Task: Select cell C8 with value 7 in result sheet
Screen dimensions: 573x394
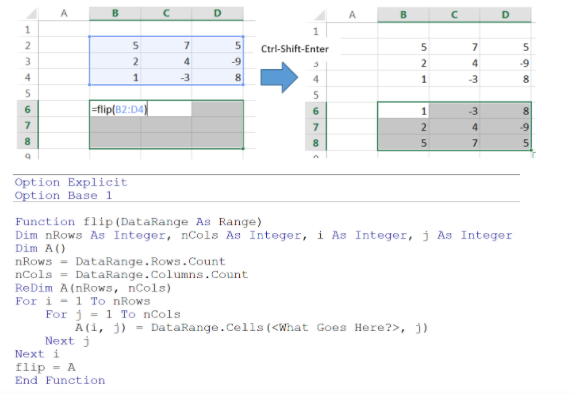Action: coord(454,143)
